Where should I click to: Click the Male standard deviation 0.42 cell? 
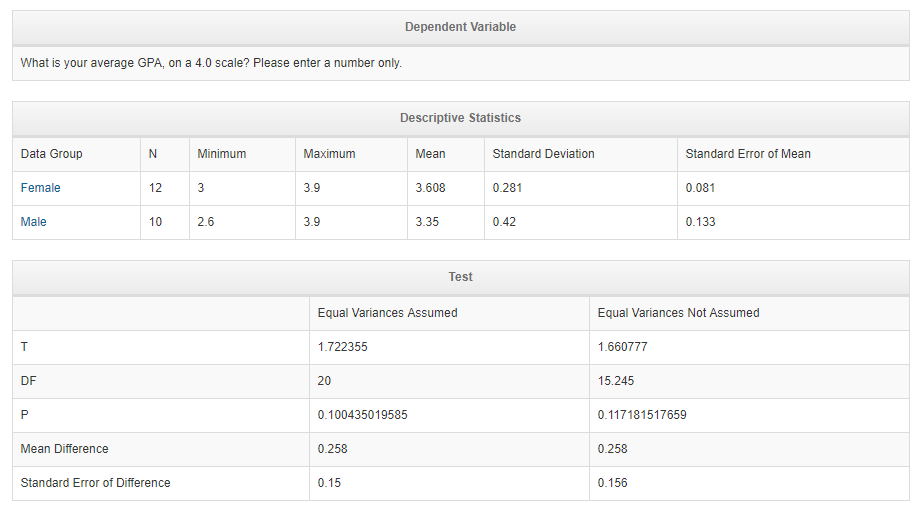580,222
